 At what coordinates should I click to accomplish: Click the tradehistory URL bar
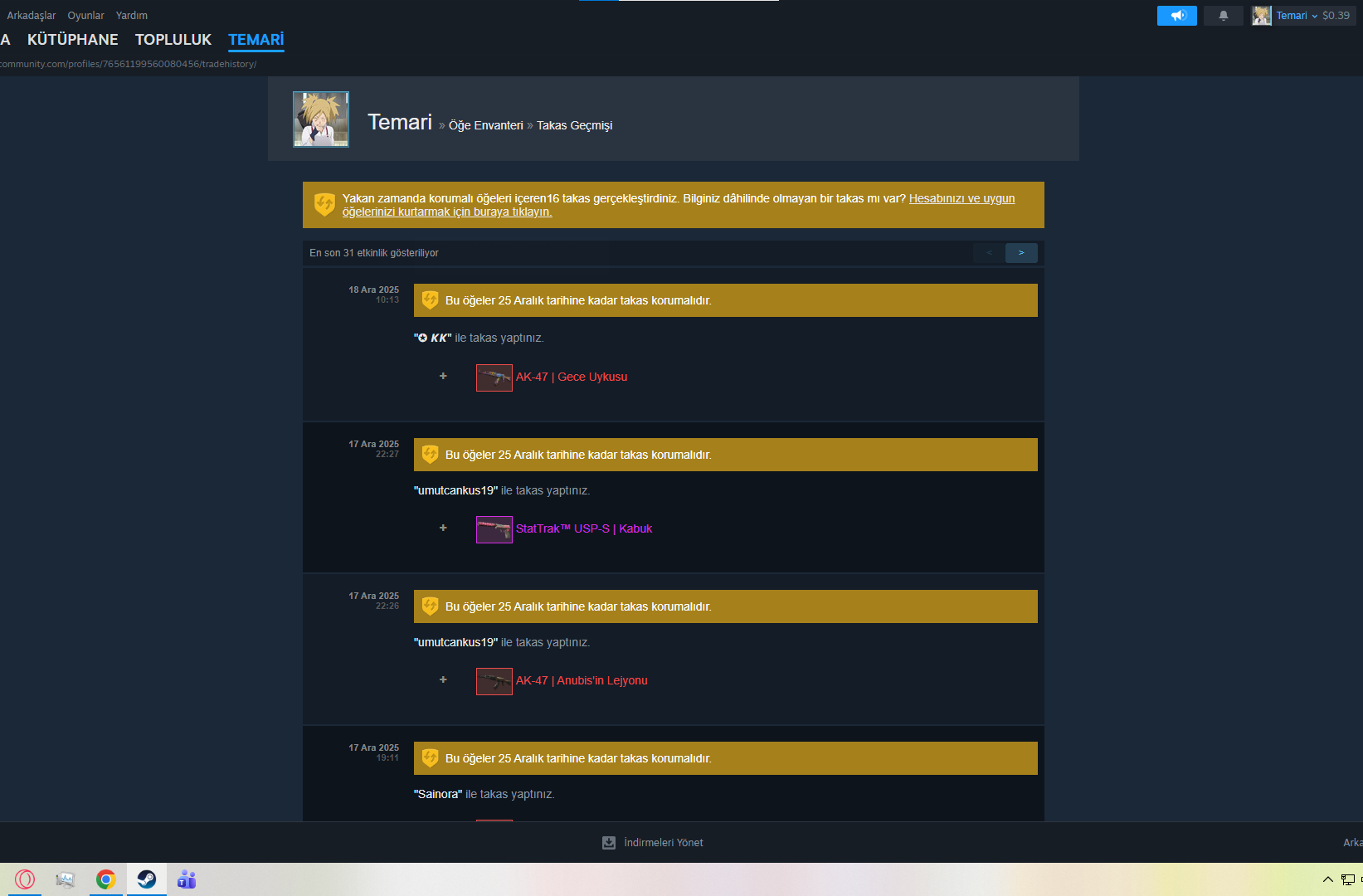129,64
